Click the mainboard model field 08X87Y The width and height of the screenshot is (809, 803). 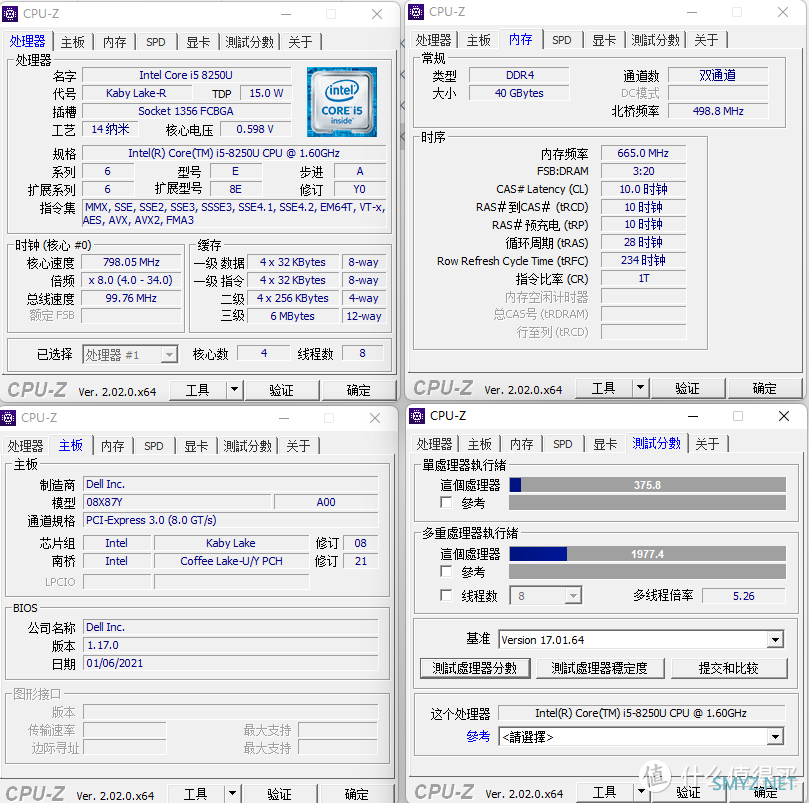pos(176,502)
